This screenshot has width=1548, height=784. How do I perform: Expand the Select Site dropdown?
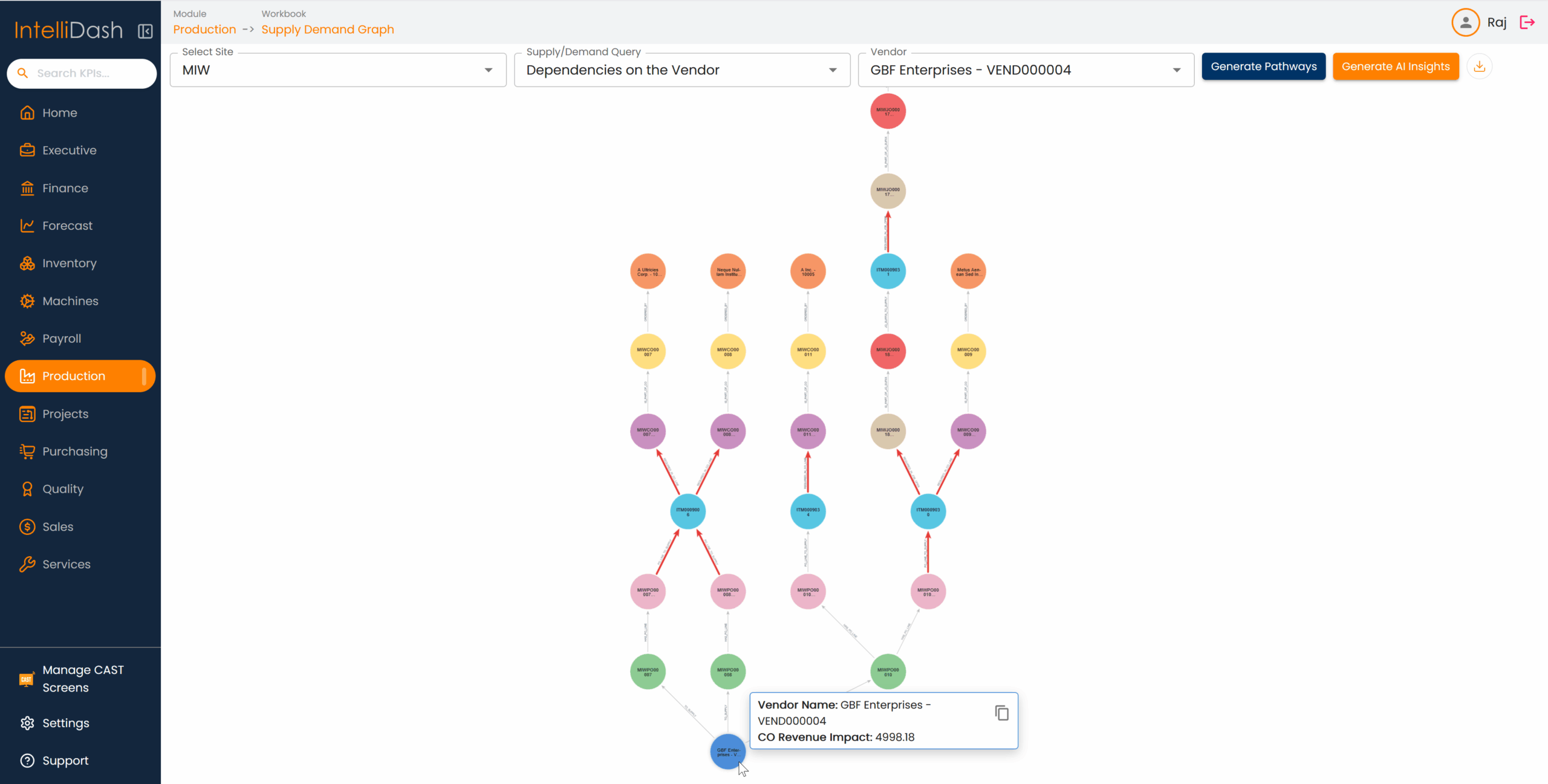pyautogui.click(x=337, y=70)
